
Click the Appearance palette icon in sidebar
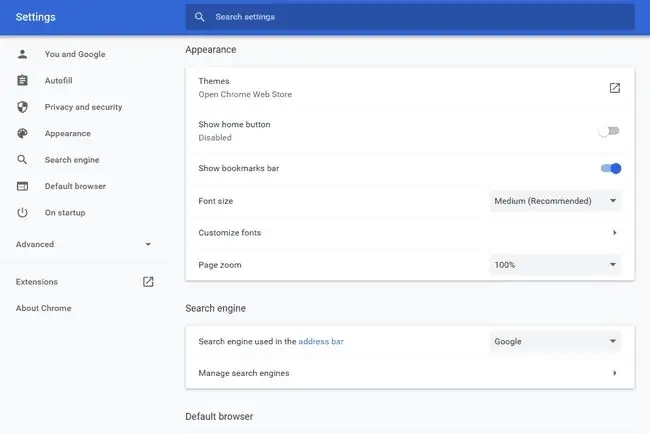pos(22,133)
